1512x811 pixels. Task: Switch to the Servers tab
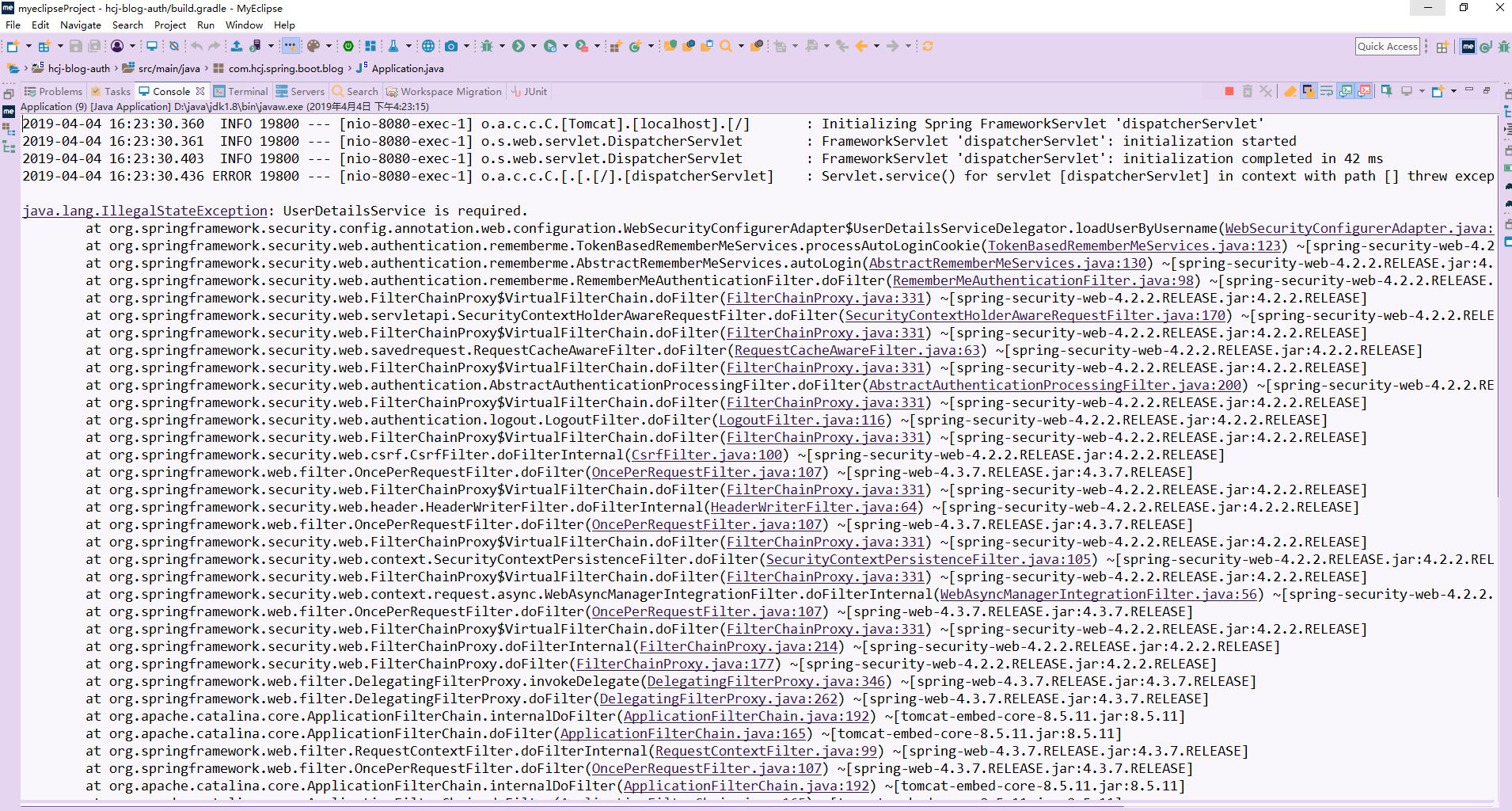click(x=300, y=91)
